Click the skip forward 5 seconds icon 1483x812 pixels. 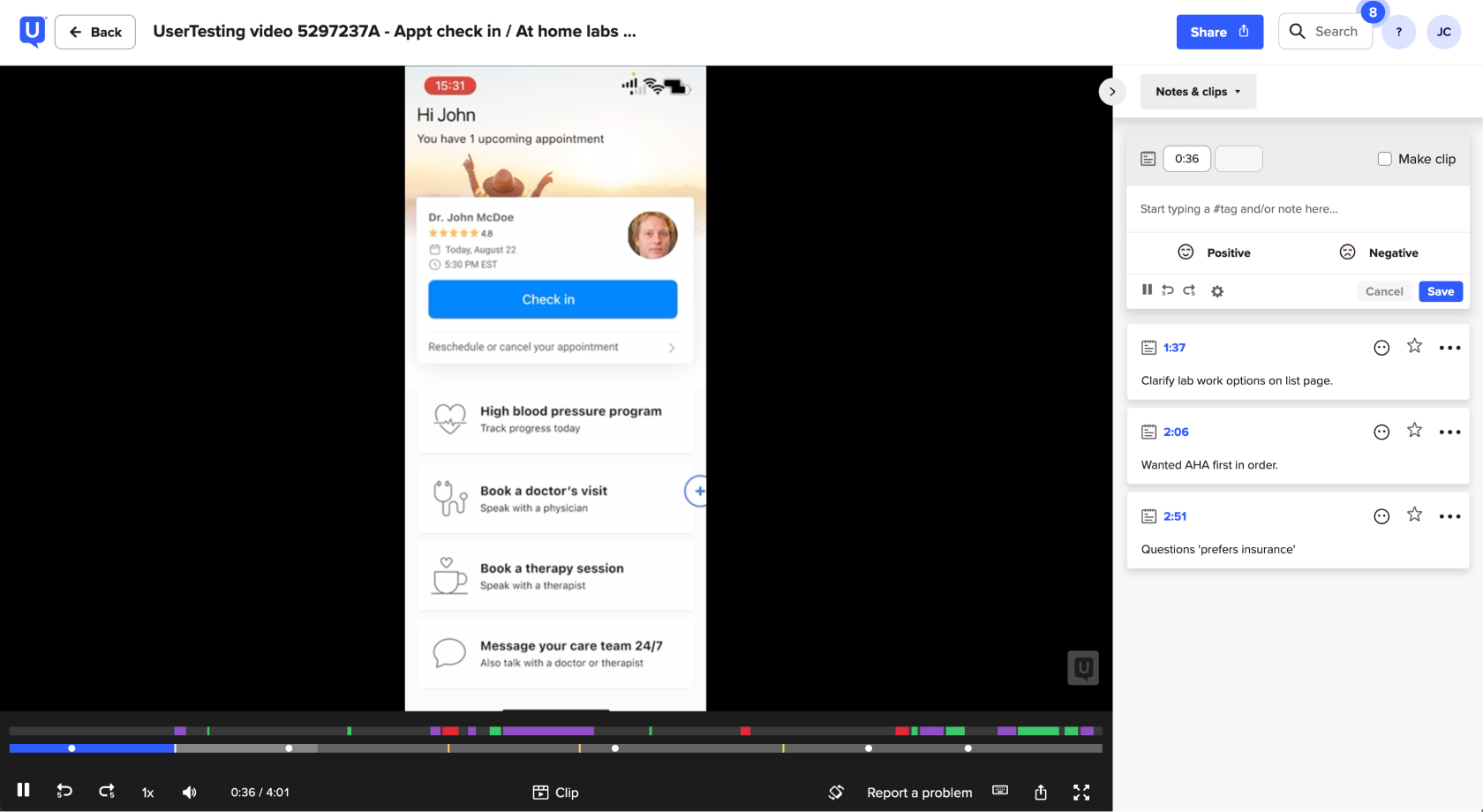107,792
